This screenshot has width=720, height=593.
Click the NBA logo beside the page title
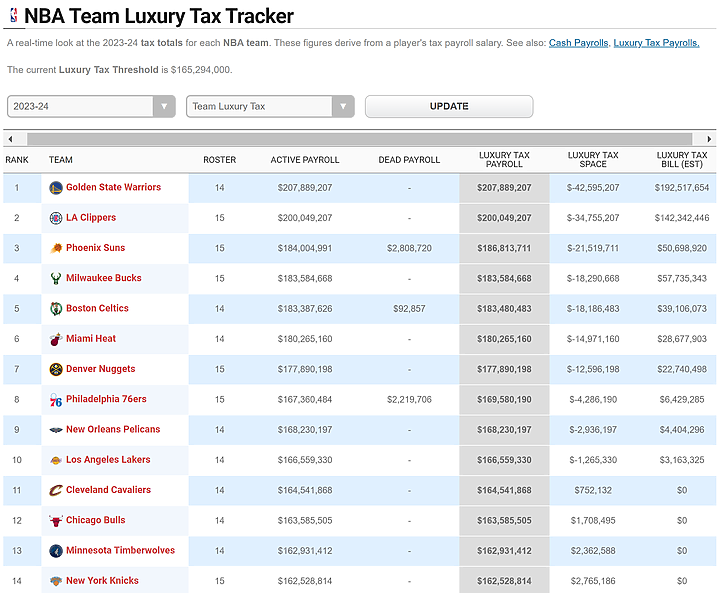coord(14,15)
